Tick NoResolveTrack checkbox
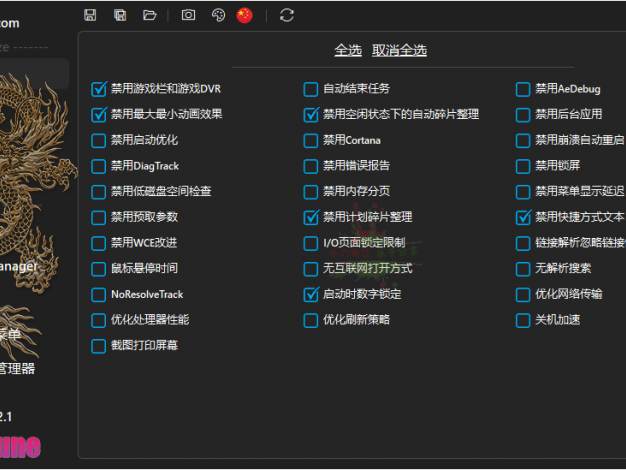The height and width of the screenshot is (470, 626). [x=99, y=295]
